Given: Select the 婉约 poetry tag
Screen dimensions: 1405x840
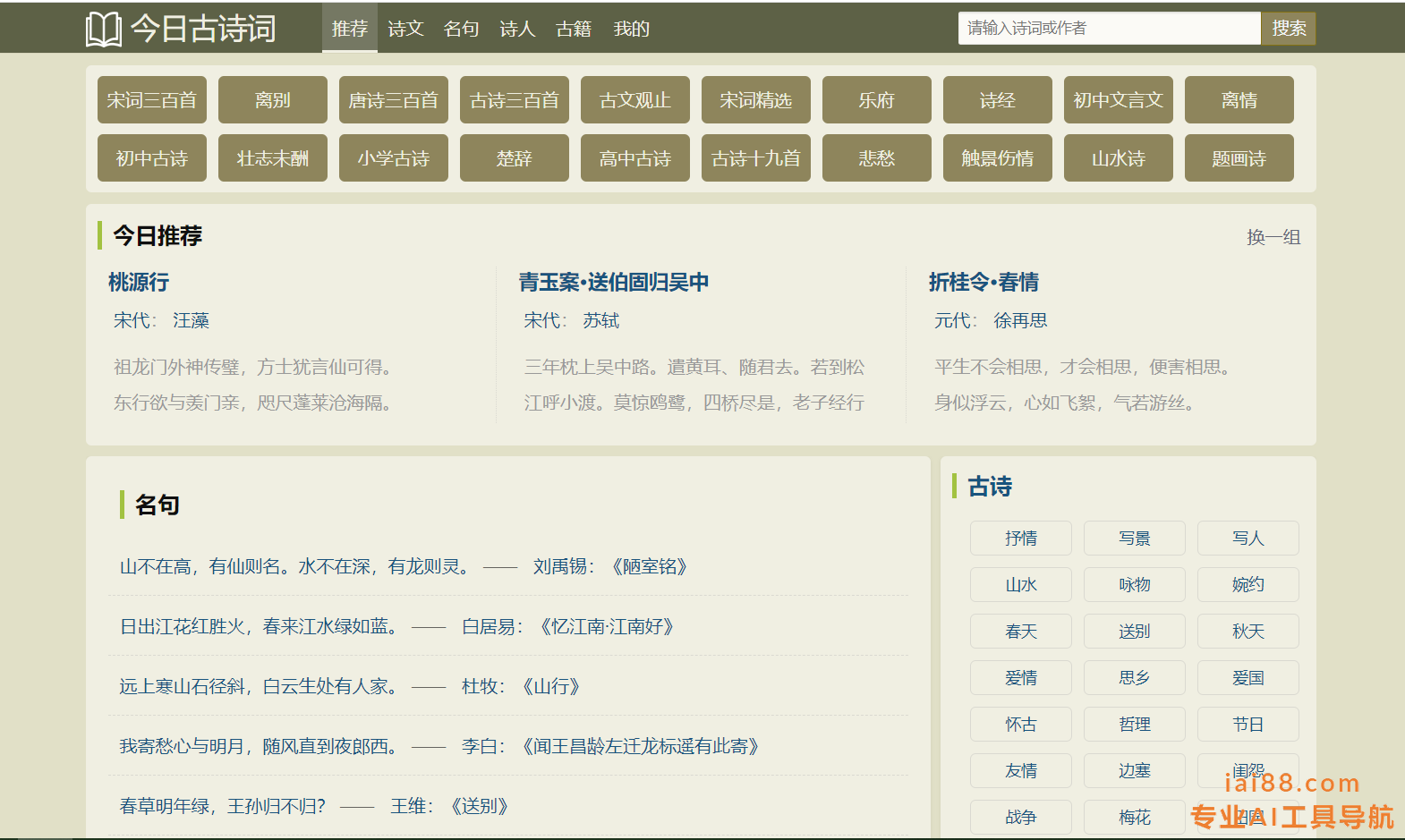Looking at the screenshot, I should (x=1248, y=584).
